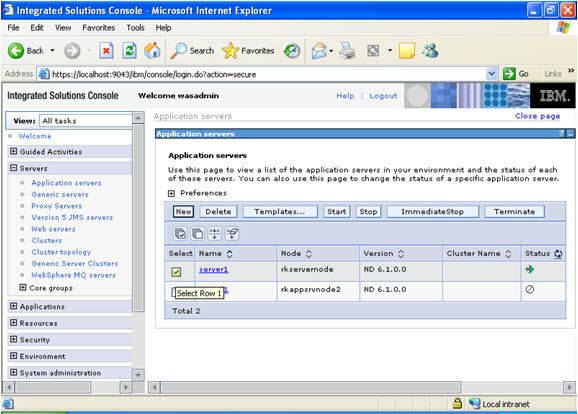578x414 pixels.
Task: Click the yellow note Discuss icon
Action: pyautogui.click(x=407, y=51)
